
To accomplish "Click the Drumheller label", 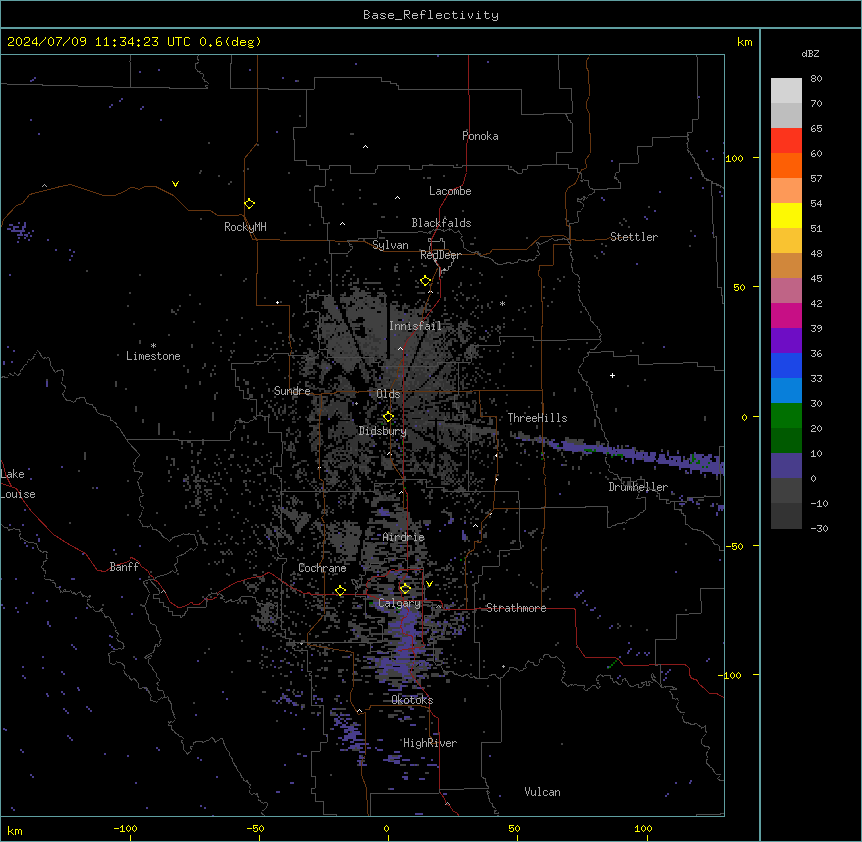I will [x=638, y=487].
